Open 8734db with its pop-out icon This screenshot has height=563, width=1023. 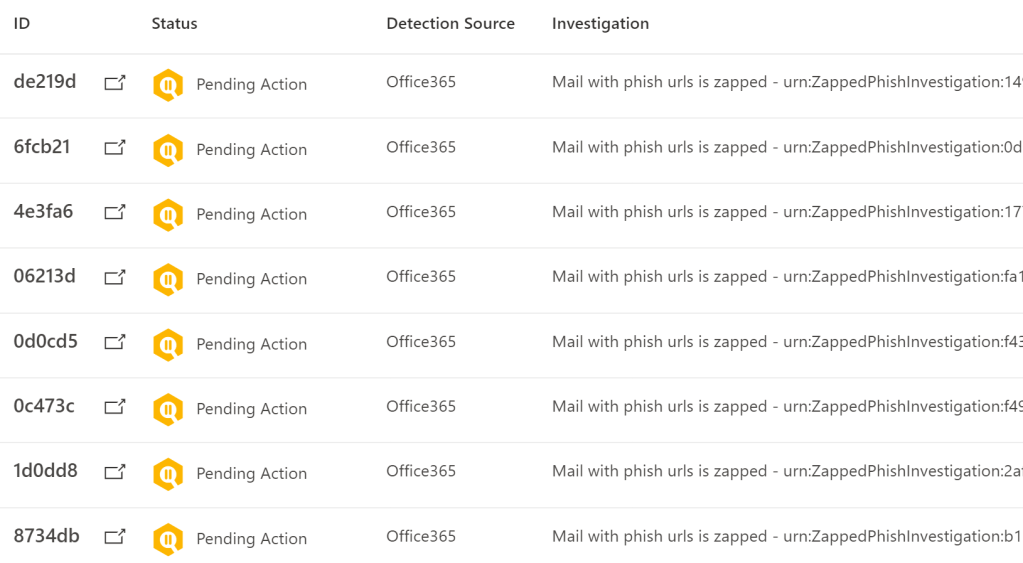pos(115,537)
